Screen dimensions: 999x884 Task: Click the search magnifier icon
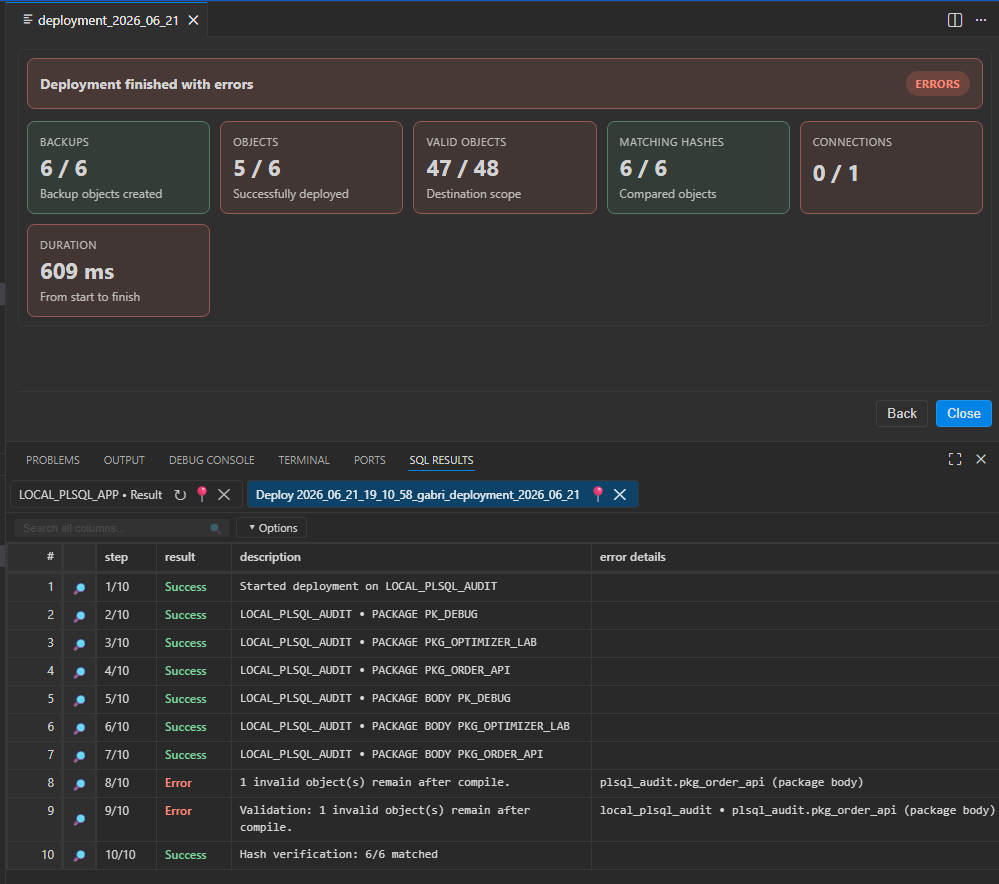215,528
